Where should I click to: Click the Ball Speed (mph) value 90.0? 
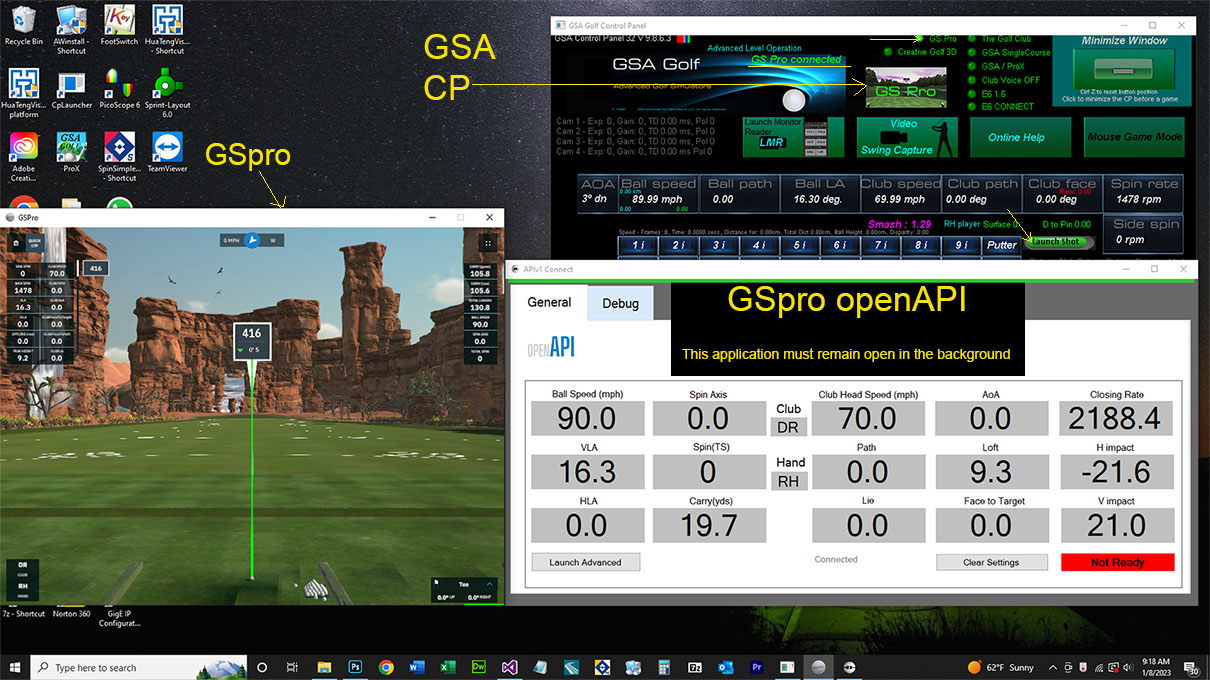pyautogui.click(x=587, y=418)
